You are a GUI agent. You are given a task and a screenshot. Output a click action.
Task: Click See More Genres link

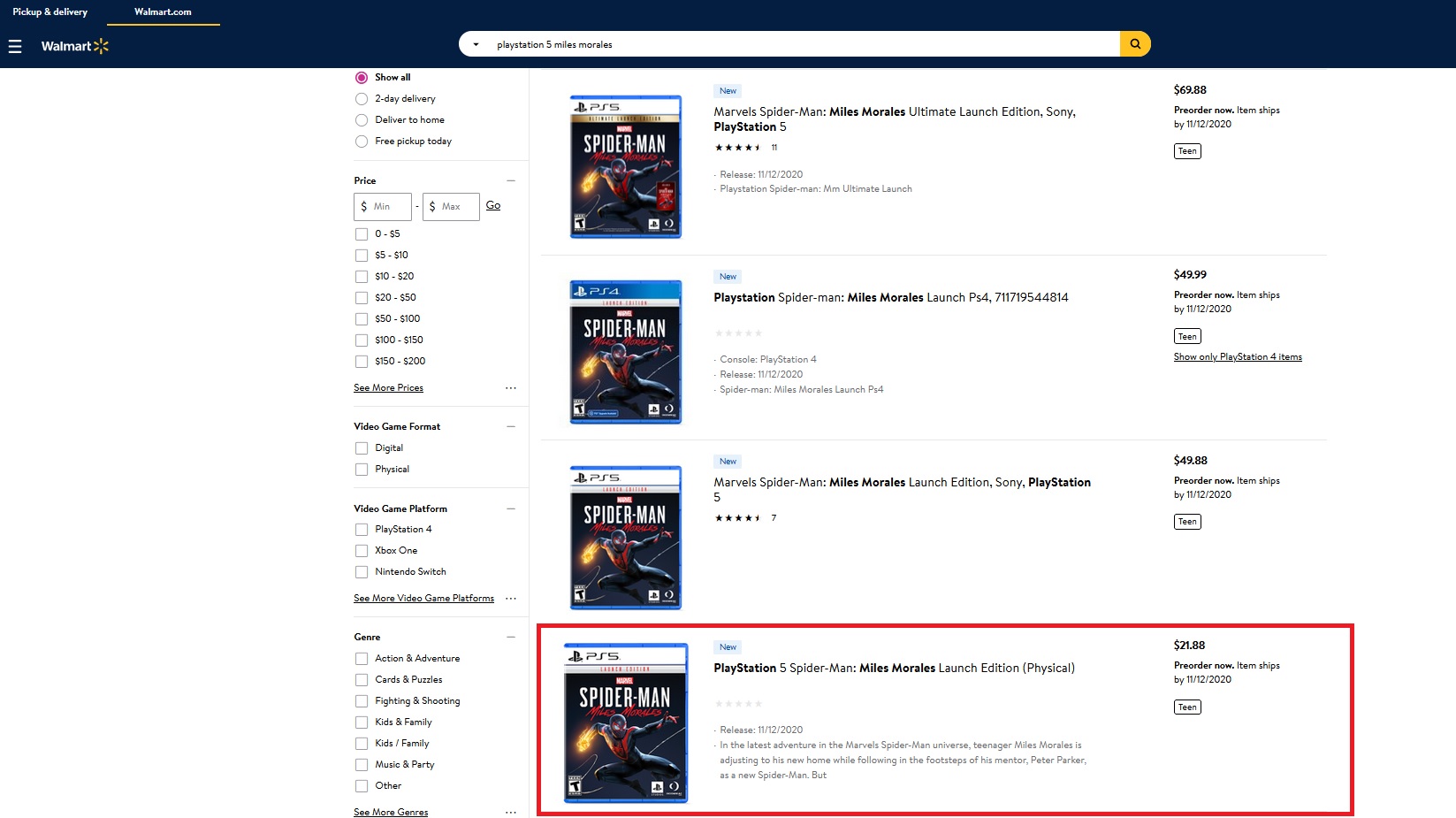[x=391, y=813]
